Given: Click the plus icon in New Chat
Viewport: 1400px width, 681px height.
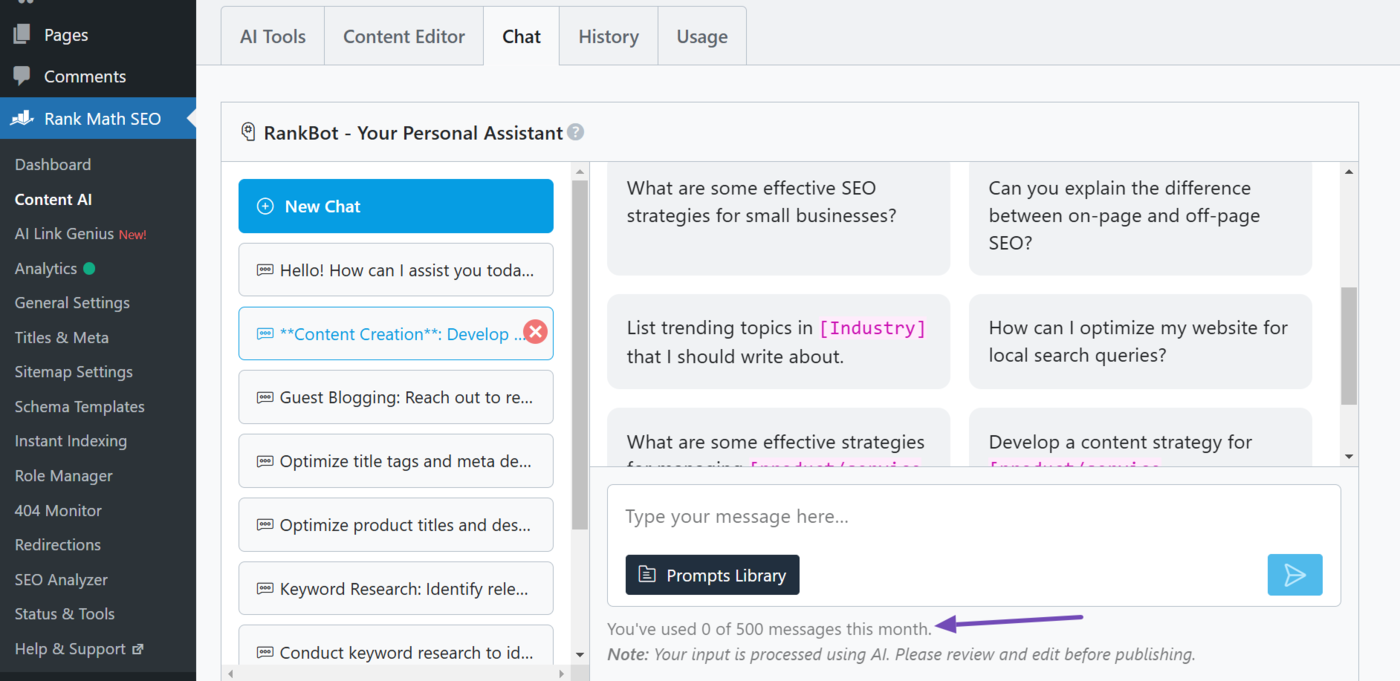Looking at the screenshot, I should pos(265,206).
